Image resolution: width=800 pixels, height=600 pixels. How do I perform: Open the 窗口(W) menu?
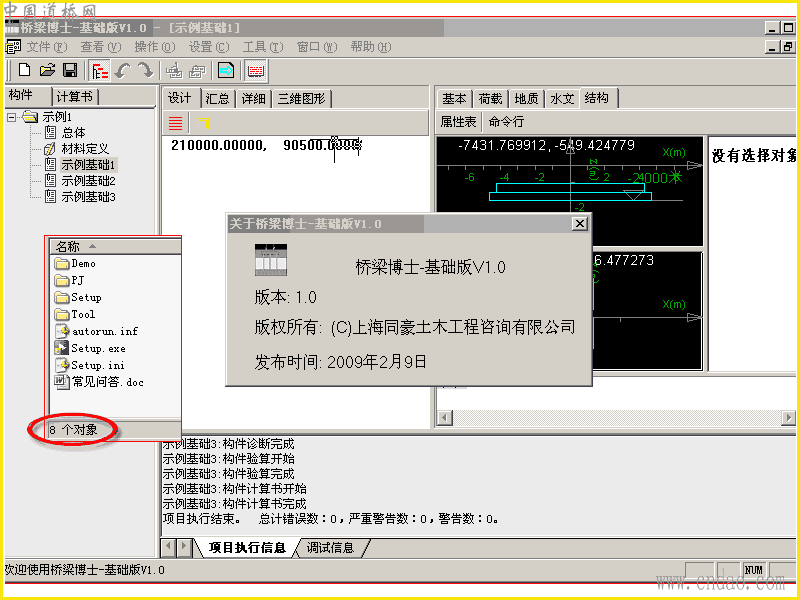coord(317,47)
